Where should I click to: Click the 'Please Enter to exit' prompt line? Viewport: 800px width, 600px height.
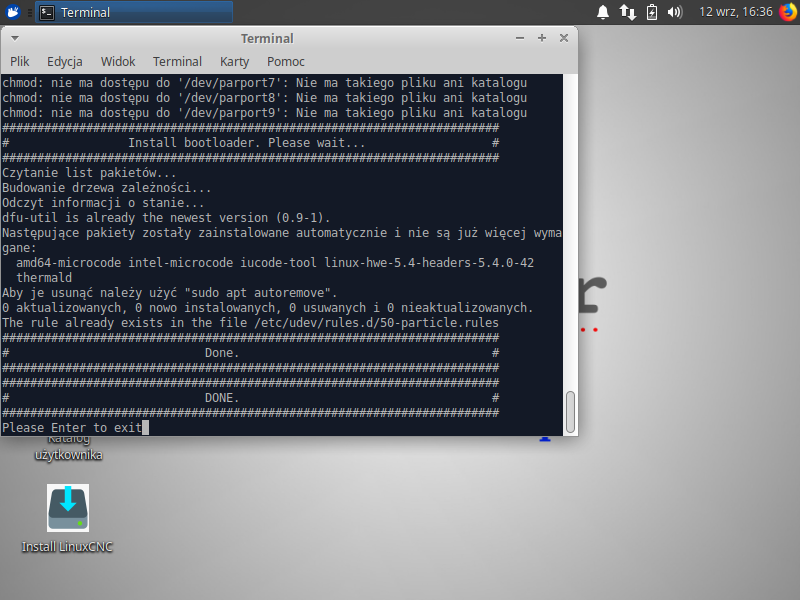72,427
